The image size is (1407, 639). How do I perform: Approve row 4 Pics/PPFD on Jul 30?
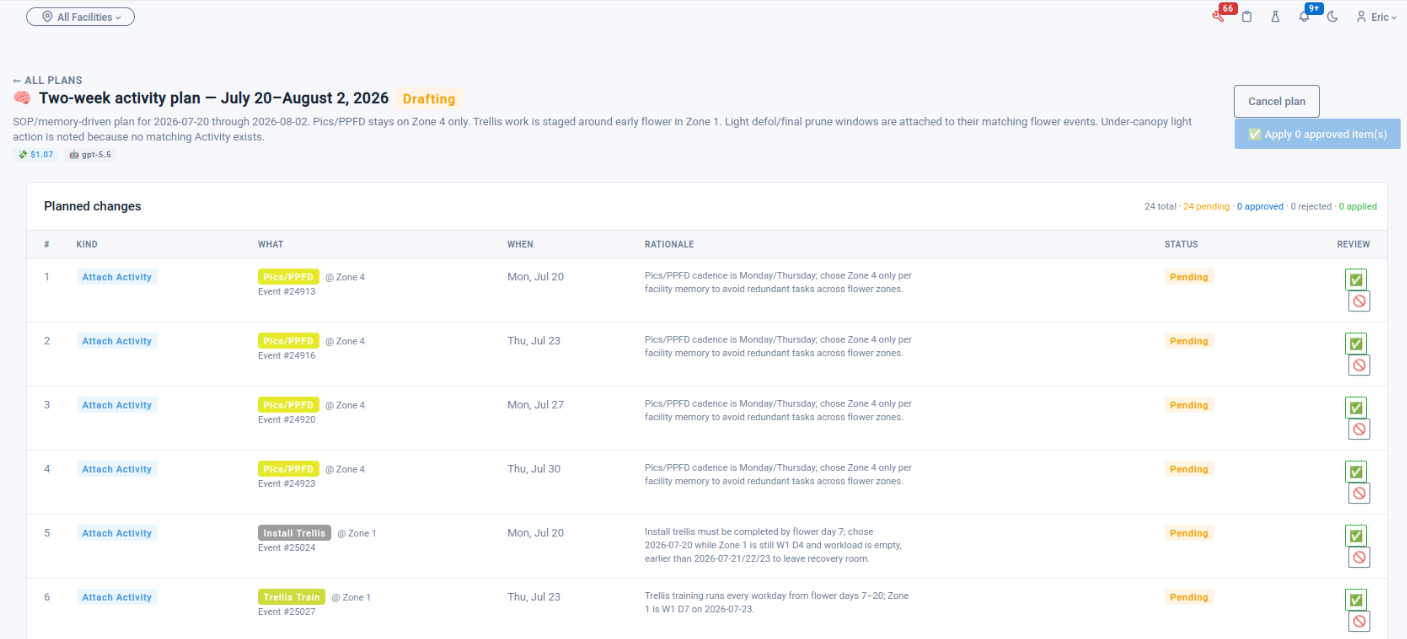(1356, 471)
